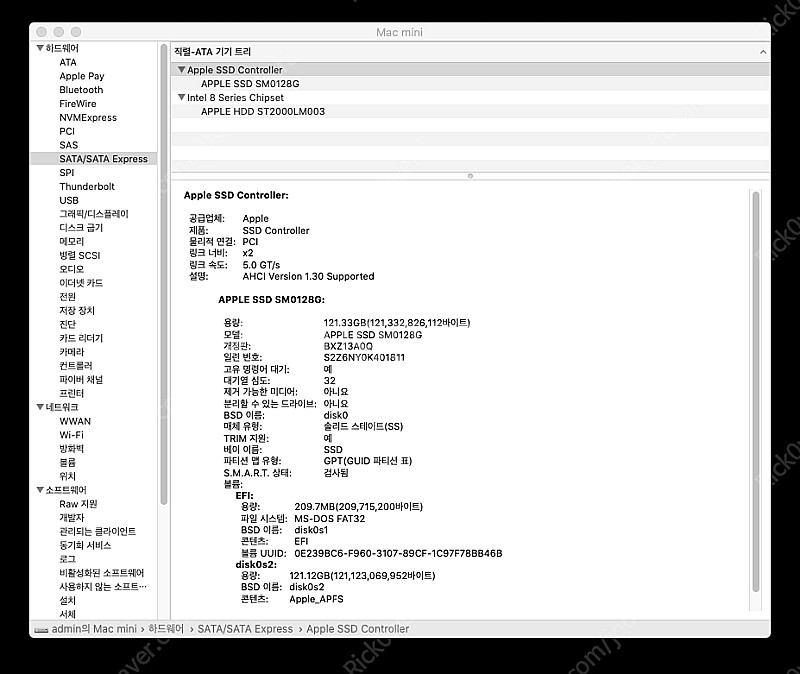This screenshot has height=674, width=800.
Task: Select 저장 장치 in the sidebar
Action: pyautogui.click(x=77, y=310)
